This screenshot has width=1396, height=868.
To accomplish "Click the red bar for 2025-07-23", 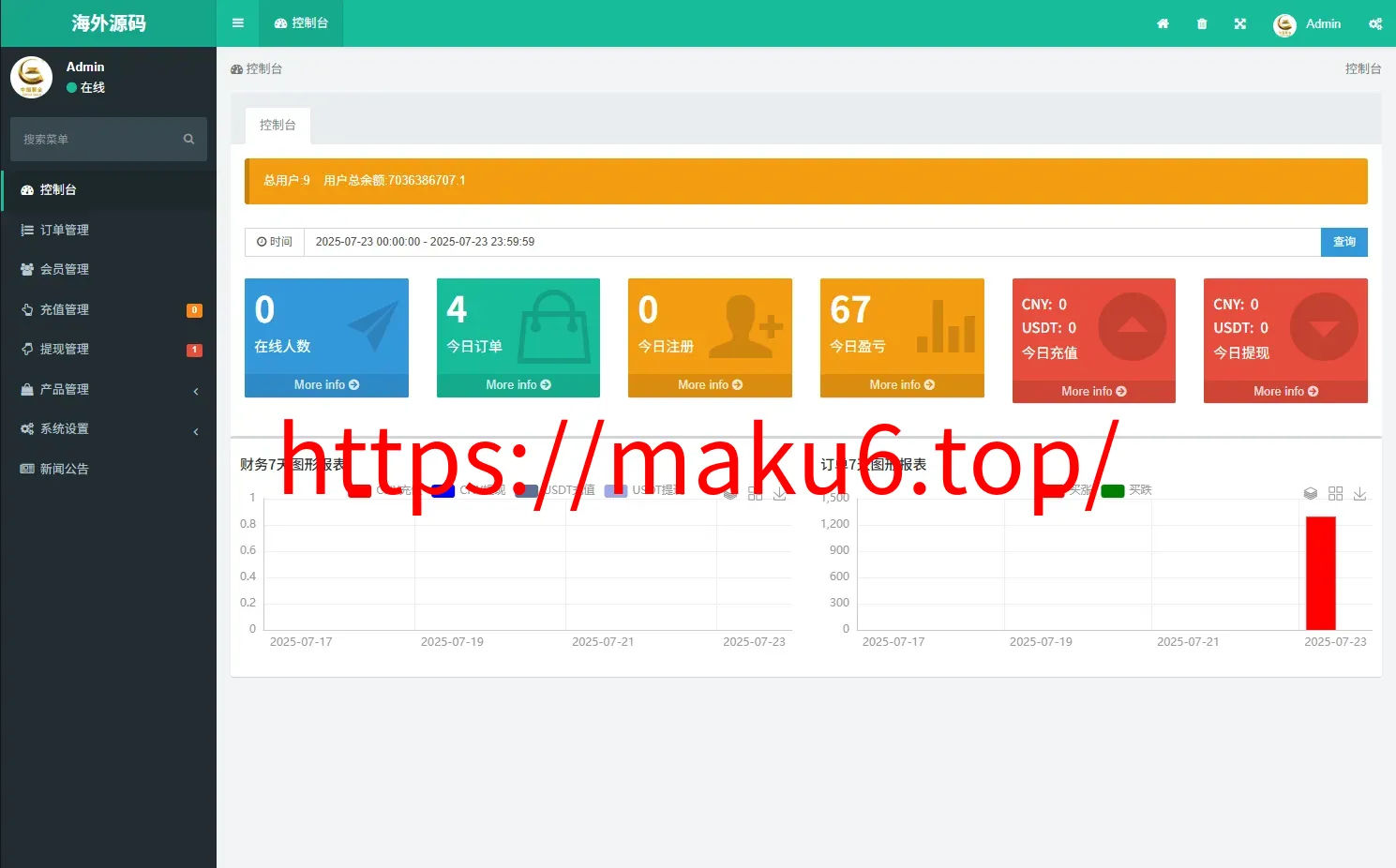I will 1320,573.
